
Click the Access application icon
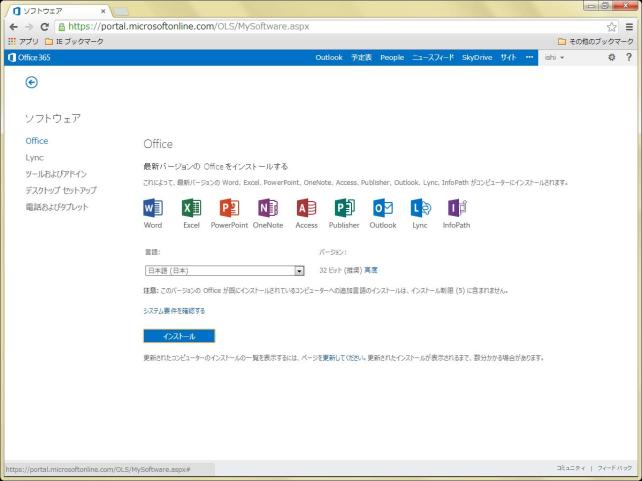click(306, 208)
